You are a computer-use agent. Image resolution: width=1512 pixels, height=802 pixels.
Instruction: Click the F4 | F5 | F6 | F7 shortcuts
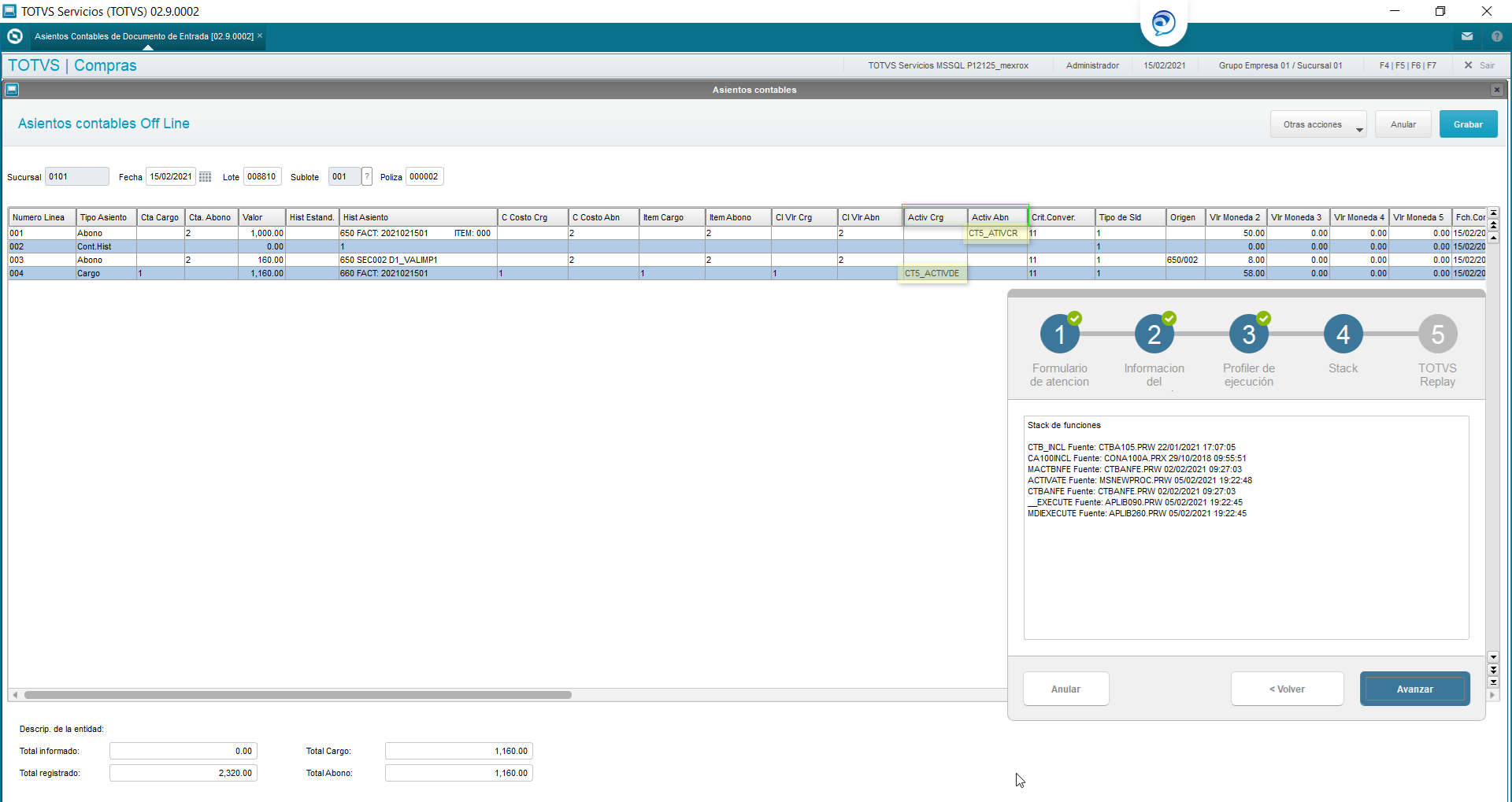point(1408,65)
